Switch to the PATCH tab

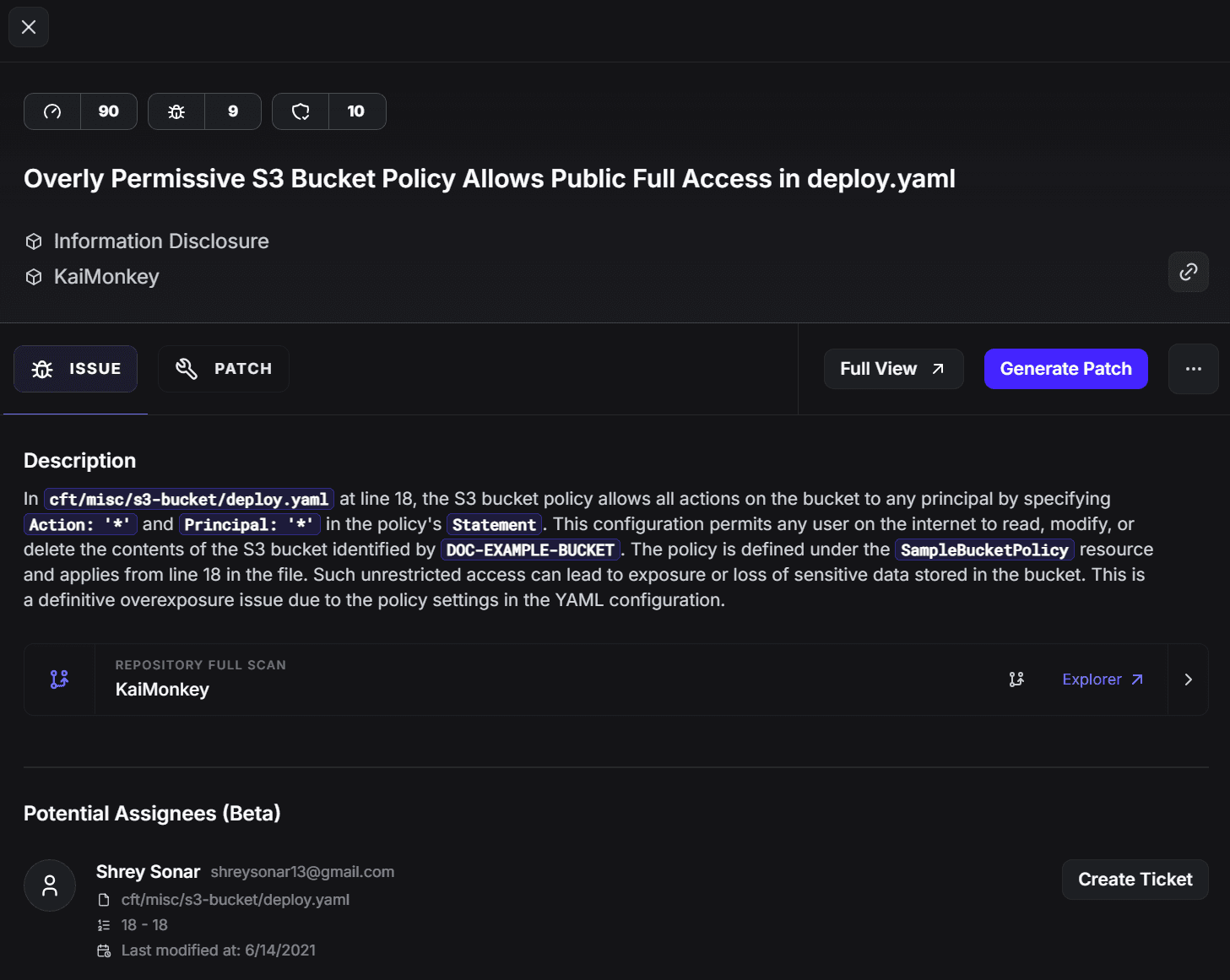[x=224, y=369]
